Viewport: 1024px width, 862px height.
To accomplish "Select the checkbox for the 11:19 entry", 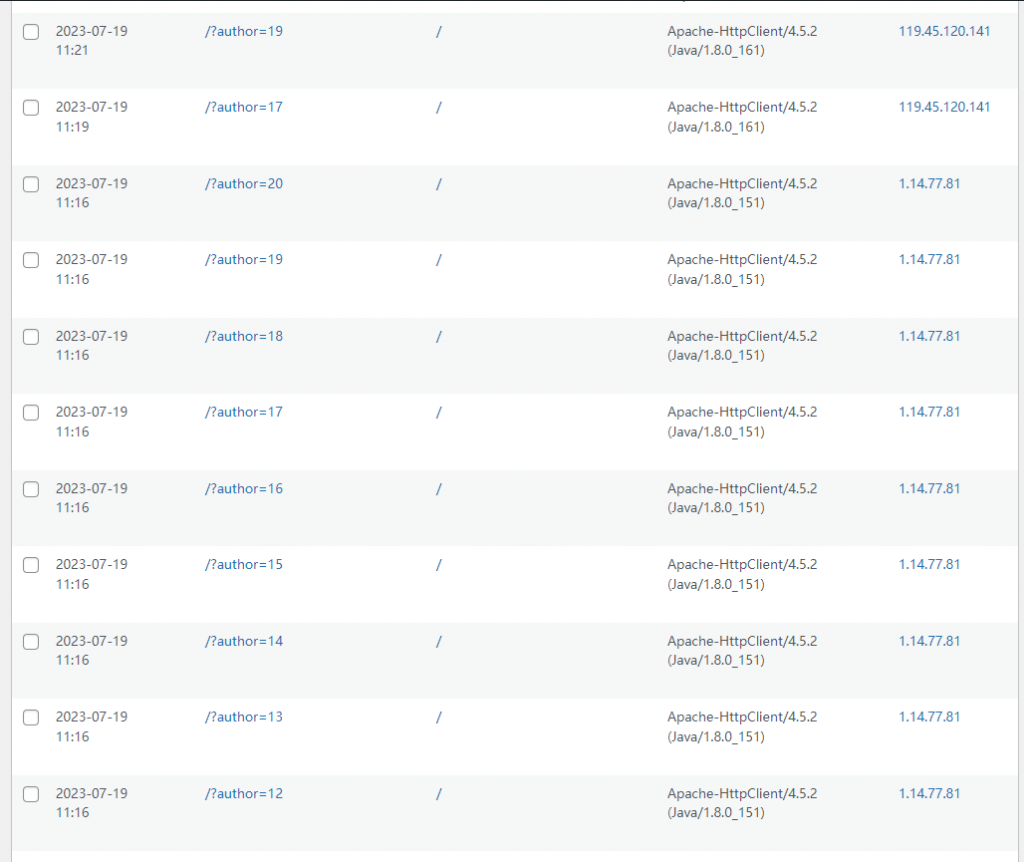I will pyautogui.click(x=31, y=108).
